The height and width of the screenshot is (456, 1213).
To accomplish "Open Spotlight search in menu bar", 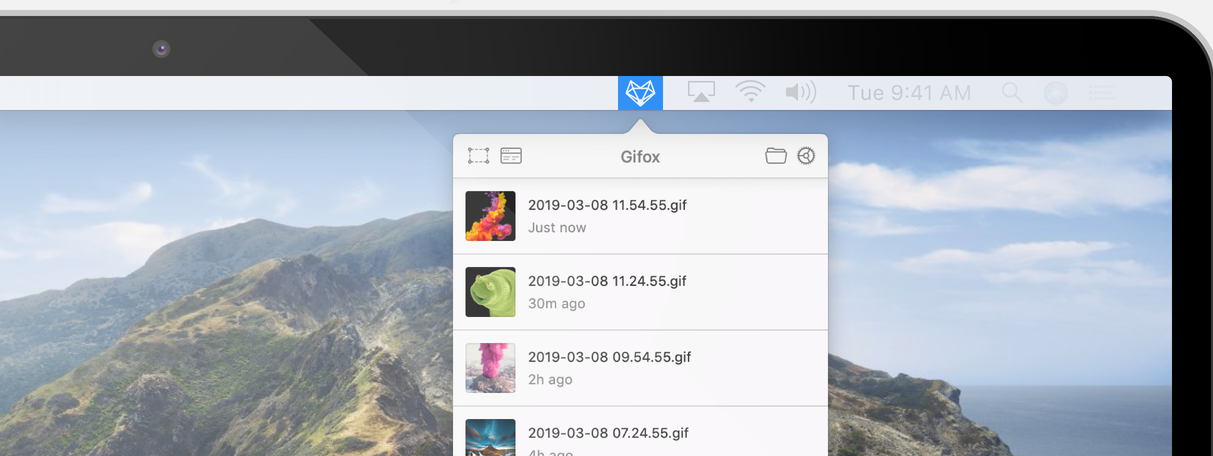I will point(1012,93).
